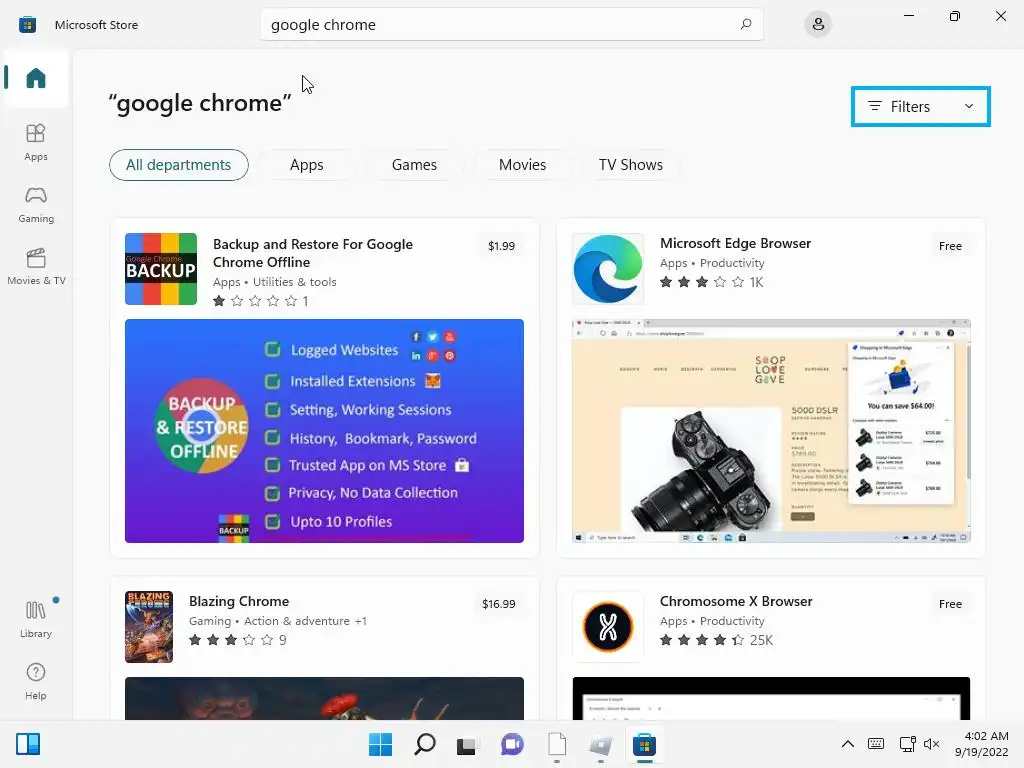Click the Backup & Restore Offline screenshot

pos(324,430)
